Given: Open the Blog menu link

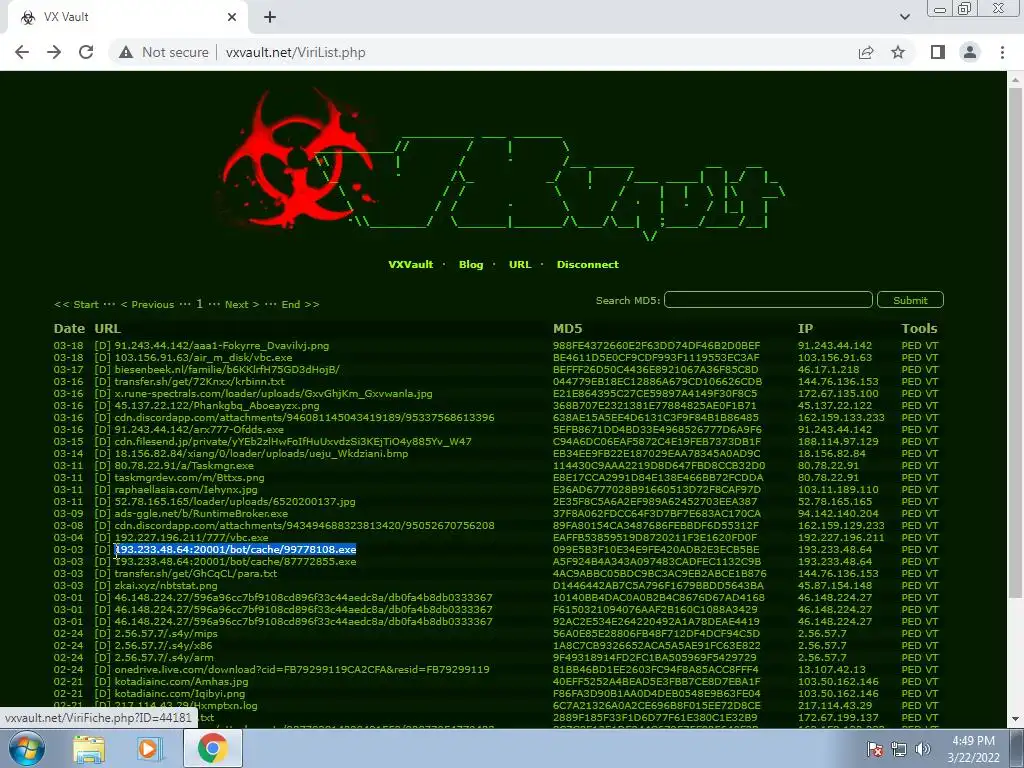Looking at the screenshot, I should [x=471, y=264].
